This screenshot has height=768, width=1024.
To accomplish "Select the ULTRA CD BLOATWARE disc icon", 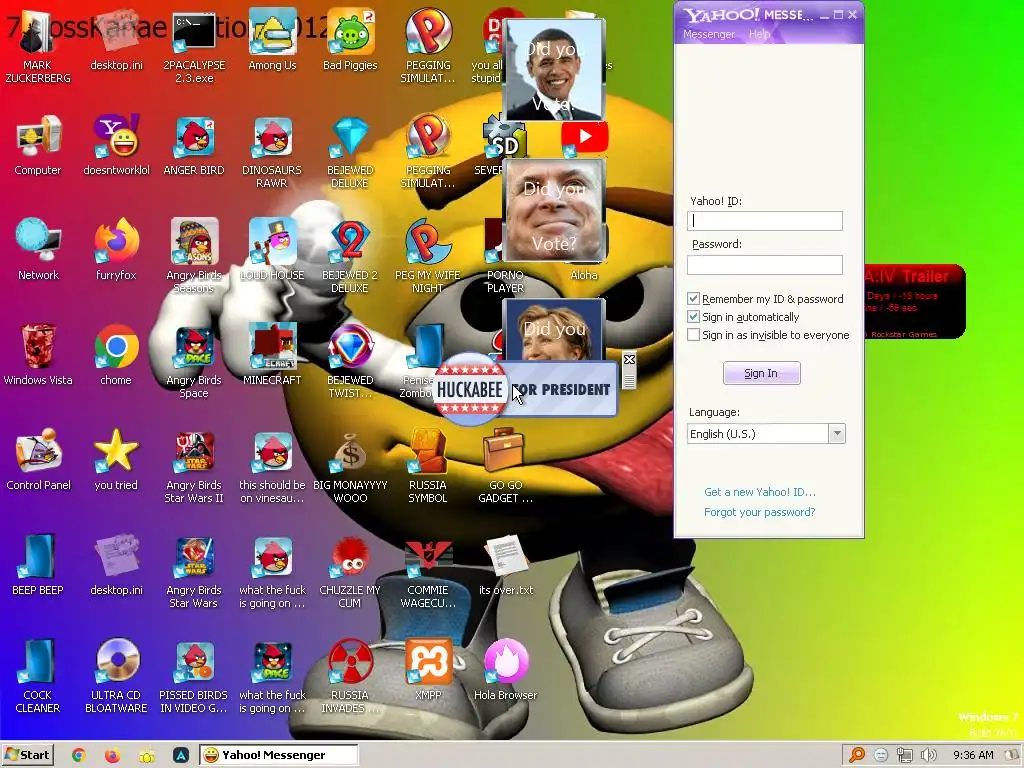I will click(x=116, y=676).
